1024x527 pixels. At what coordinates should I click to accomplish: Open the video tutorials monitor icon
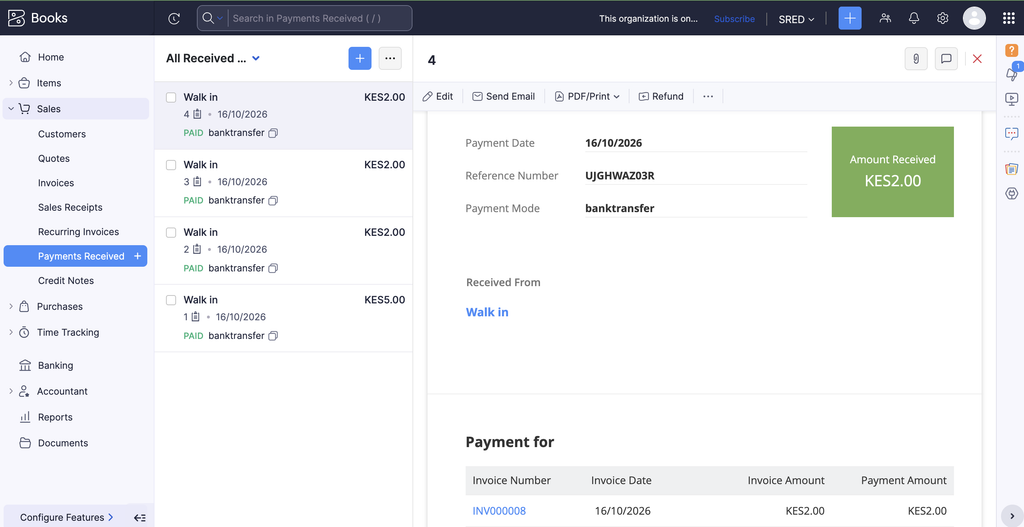click(x=1011, y=99)
